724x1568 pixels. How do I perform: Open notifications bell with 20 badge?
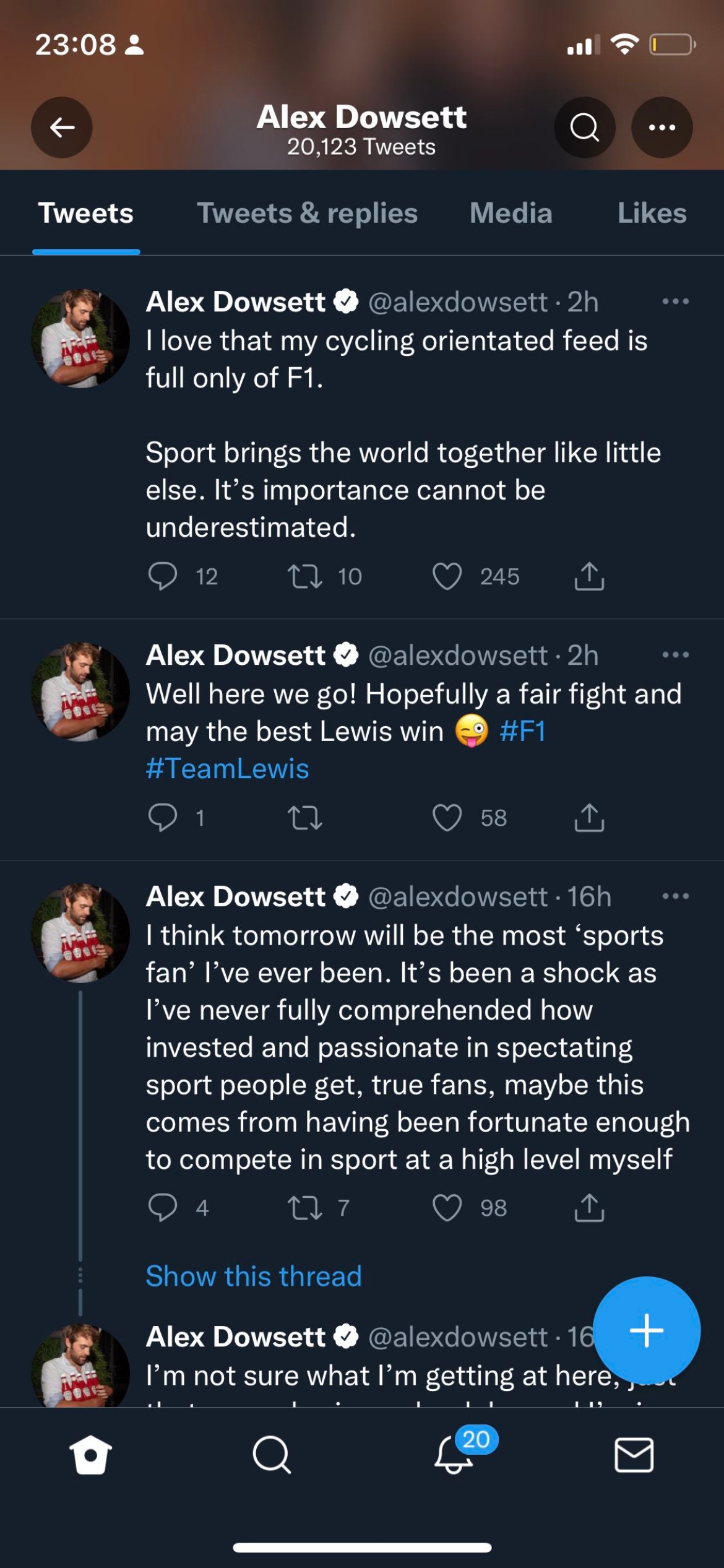click(455, 1454)
